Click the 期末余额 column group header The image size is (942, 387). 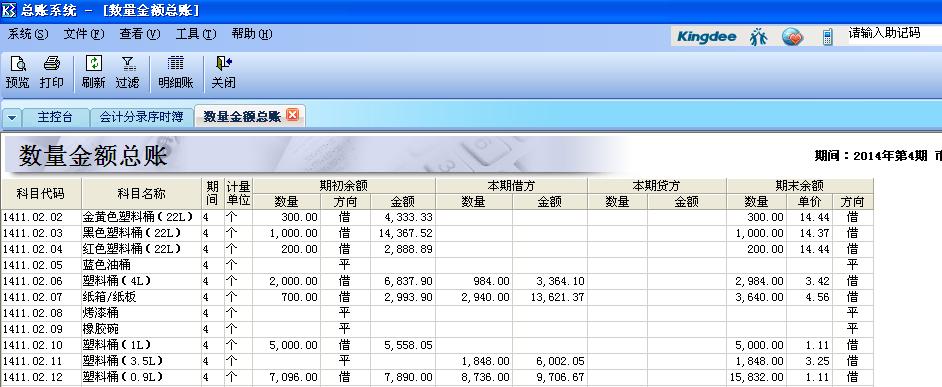click(800, 186)
